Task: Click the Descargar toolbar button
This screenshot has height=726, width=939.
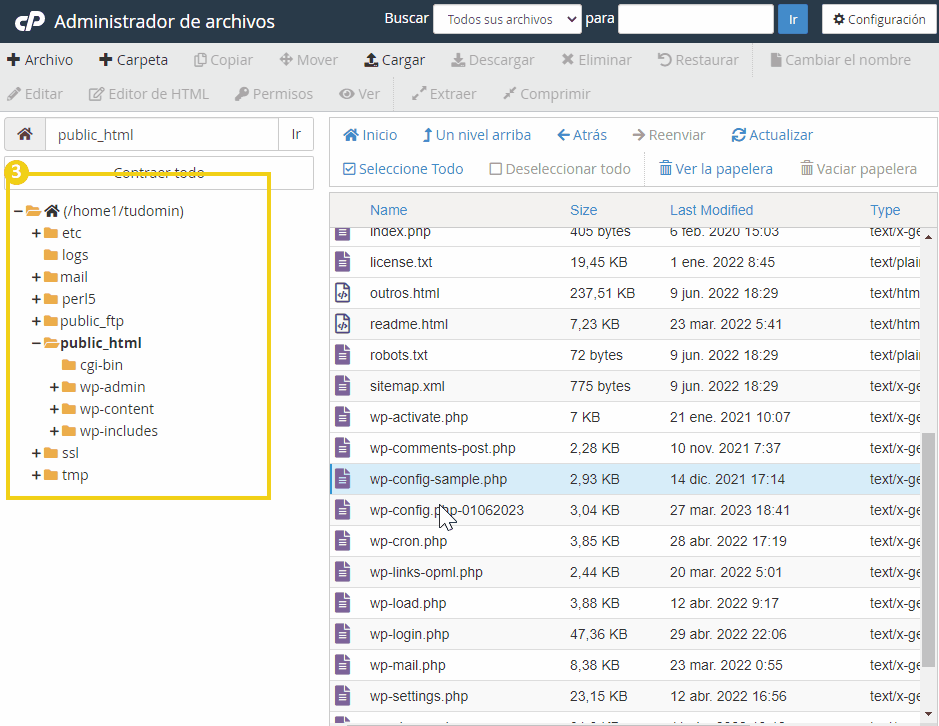Action: click(492, 60)
